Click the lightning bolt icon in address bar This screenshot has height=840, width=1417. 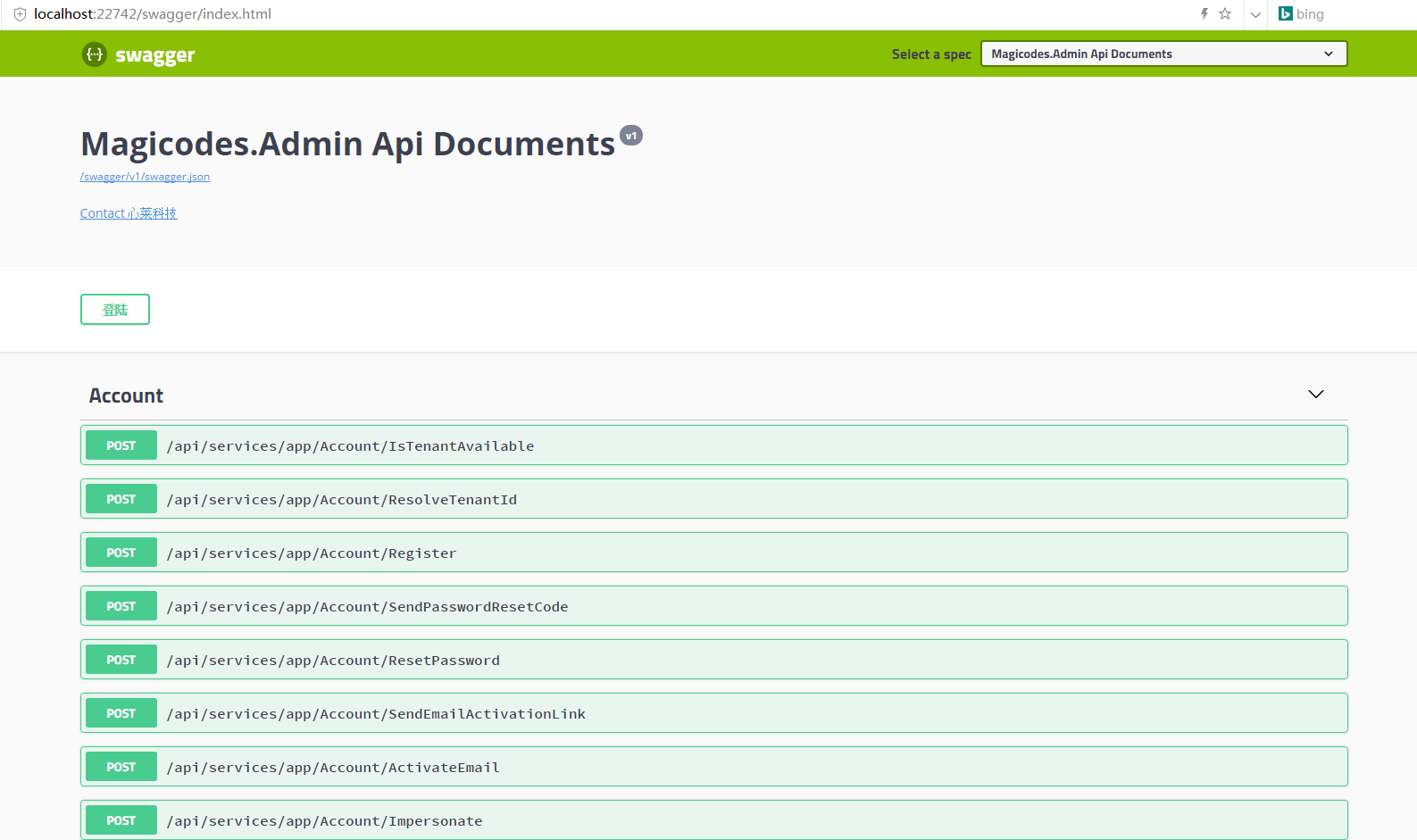[1204, 13]
